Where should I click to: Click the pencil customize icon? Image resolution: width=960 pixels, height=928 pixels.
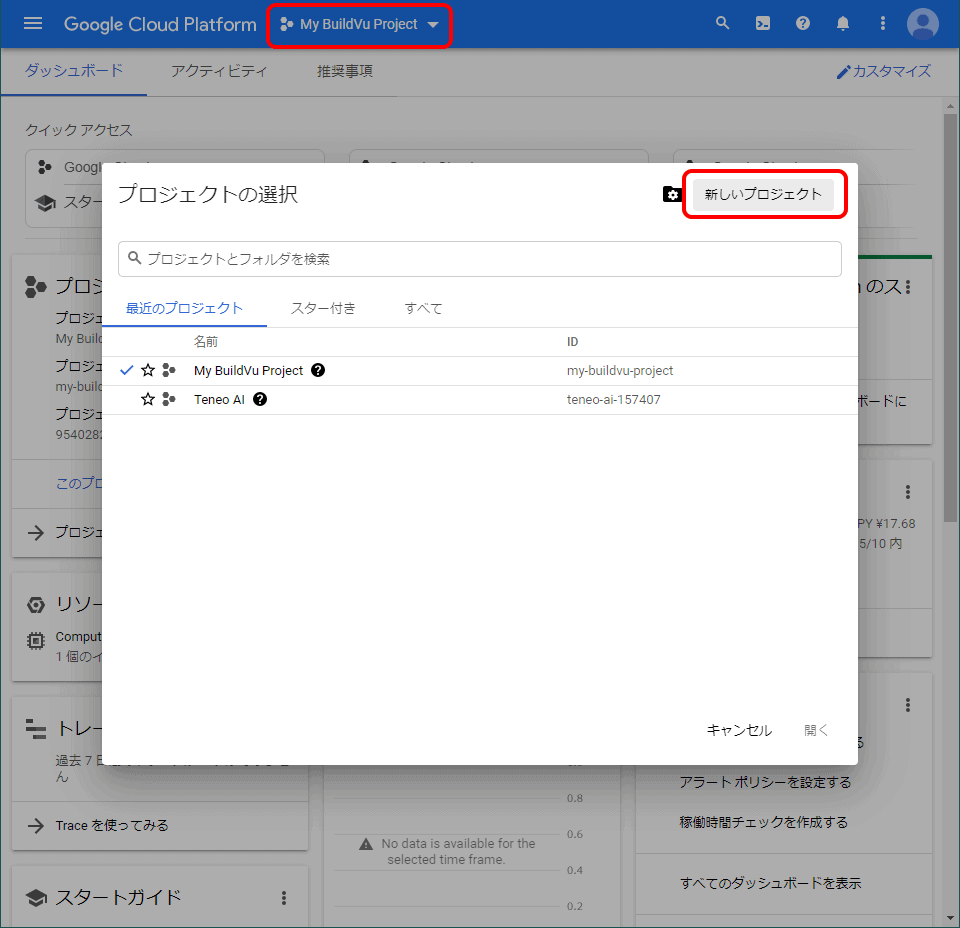click(x=843, y=72)
